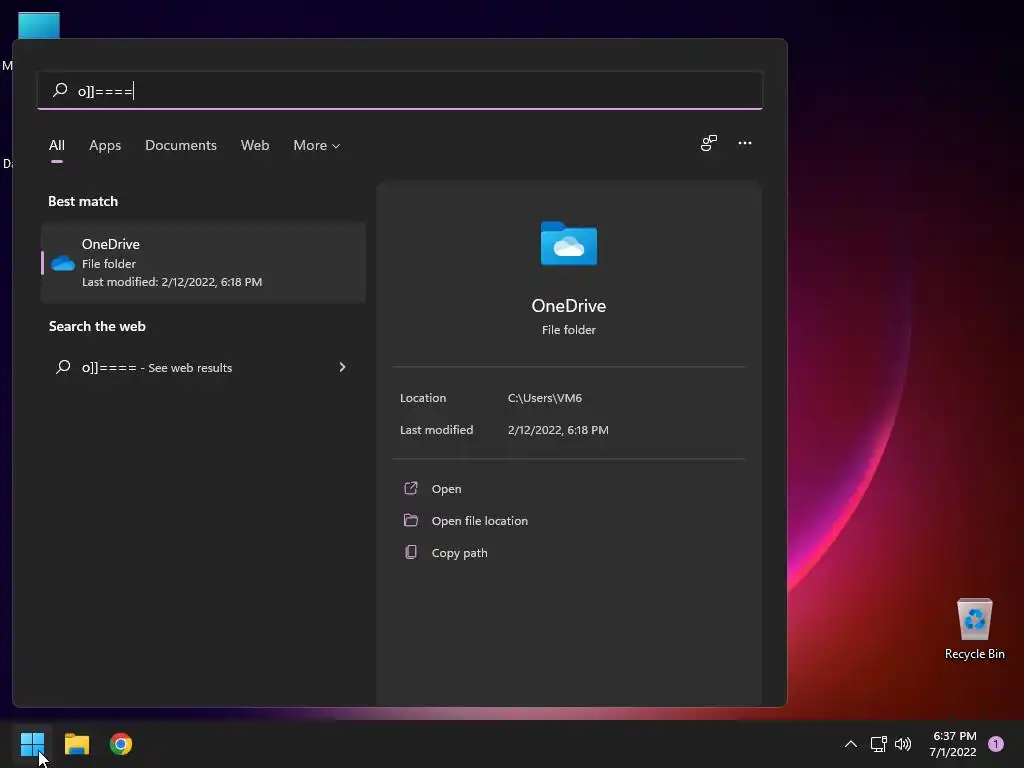The image size is (1024, 768).
Task: Open File Explorer from the taskbar
Action: click(76, 744)
